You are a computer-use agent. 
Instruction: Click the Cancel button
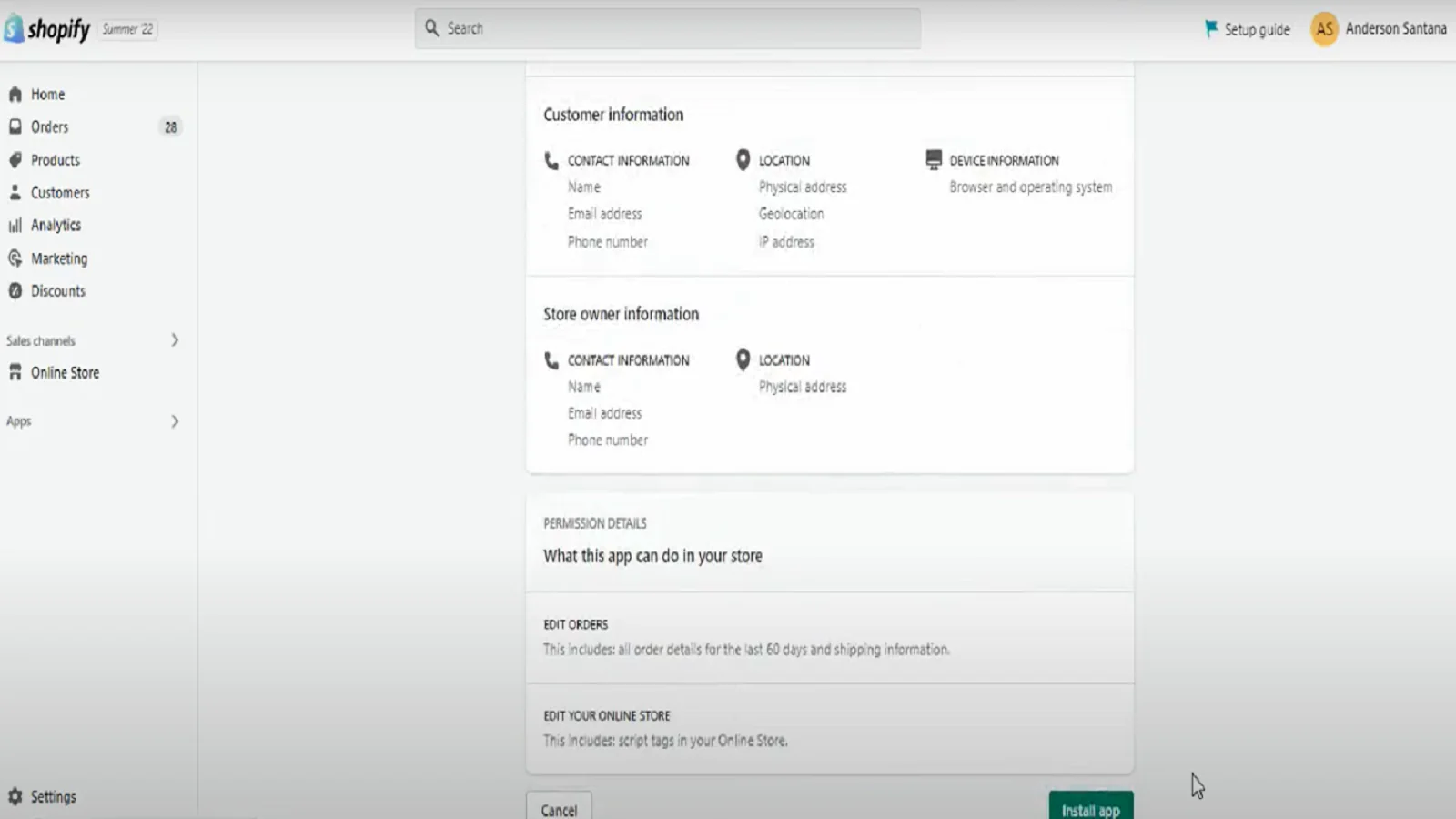click(559, 808)
